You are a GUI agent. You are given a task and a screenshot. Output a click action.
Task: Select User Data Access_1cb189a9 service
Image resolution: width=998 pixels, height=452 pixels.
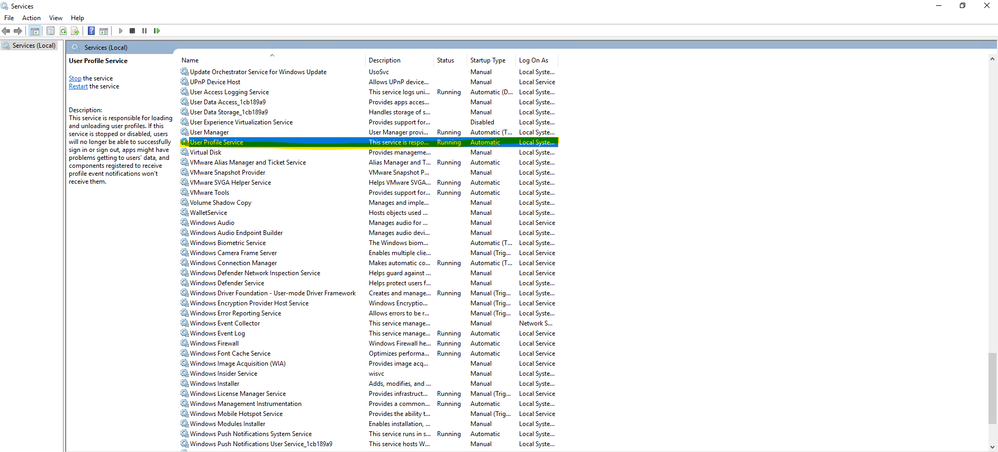369,102
